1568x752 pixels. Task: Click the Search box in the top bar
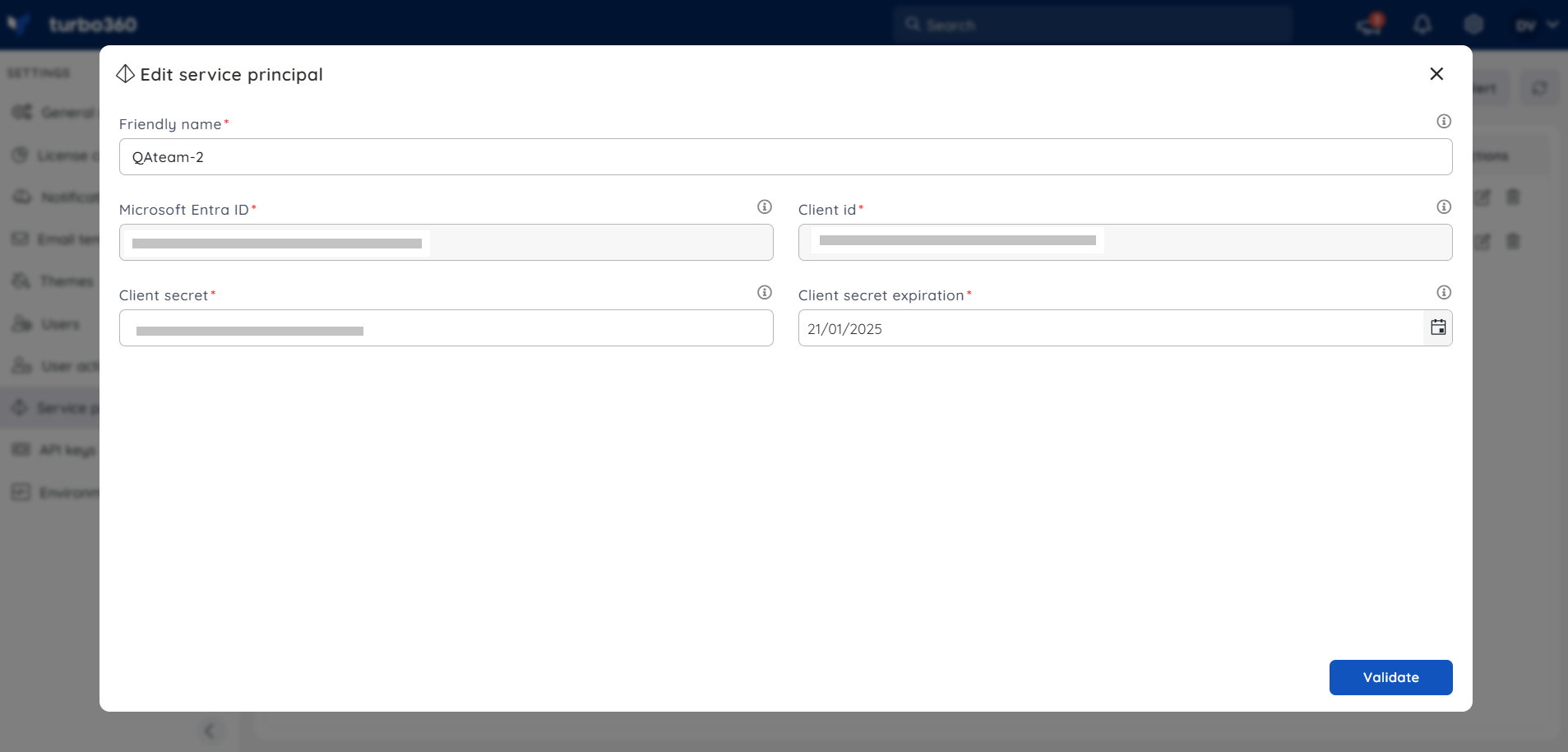pyautogui.click(x=1093, y=25)
